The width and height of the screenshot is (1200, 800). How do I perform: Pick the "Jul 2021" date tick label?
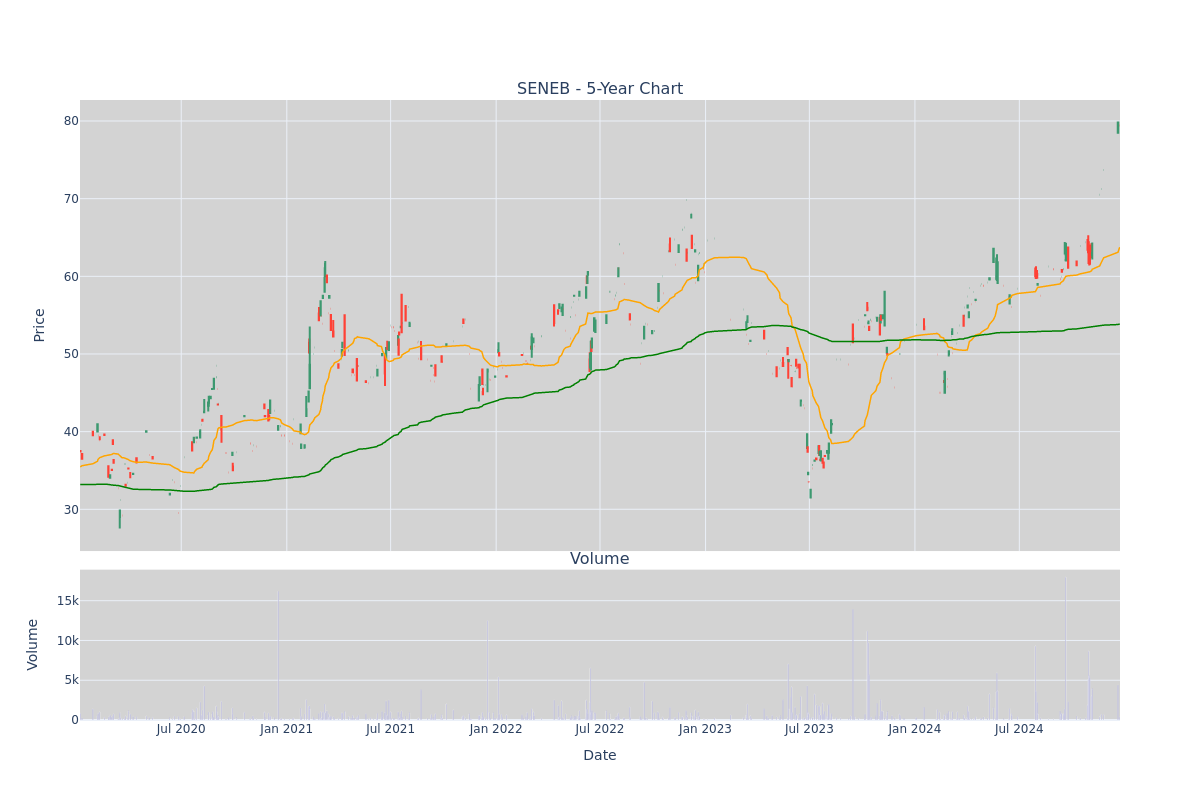tap(390, 729)
